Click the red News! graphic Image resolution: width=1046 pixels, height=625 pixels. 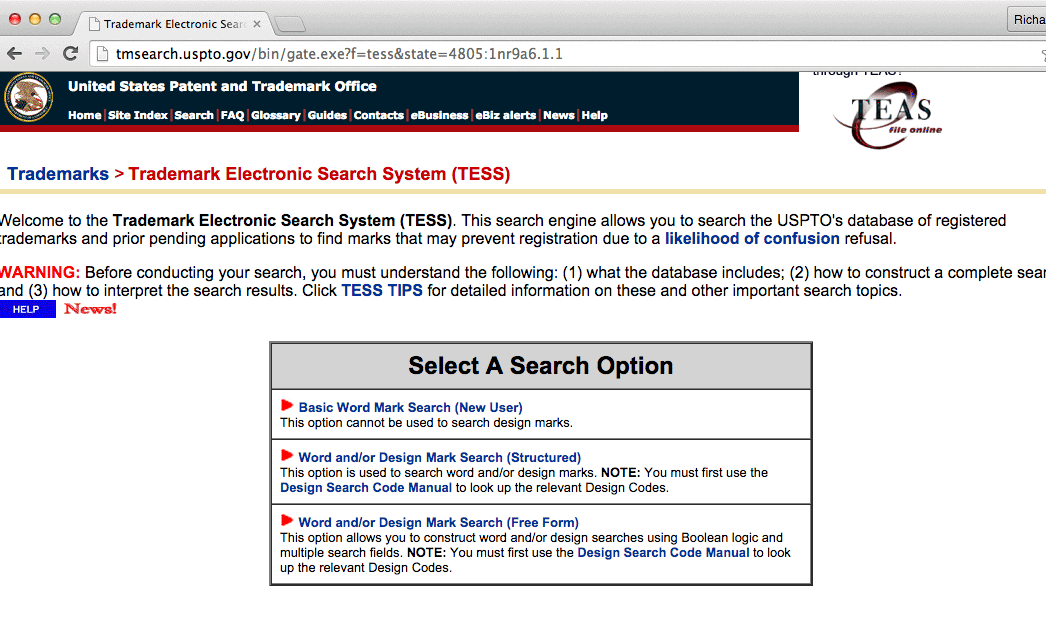point(90,309)
